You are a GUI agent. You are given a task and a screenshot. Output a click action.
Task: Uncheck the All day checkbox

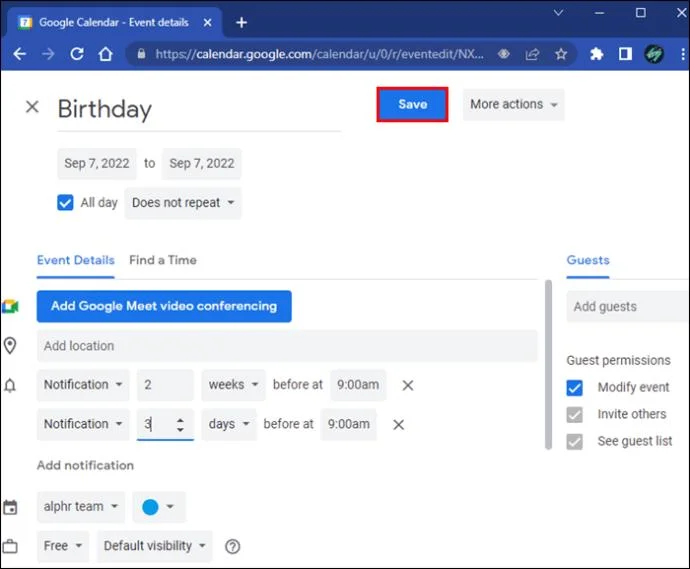tap(65, 203)
